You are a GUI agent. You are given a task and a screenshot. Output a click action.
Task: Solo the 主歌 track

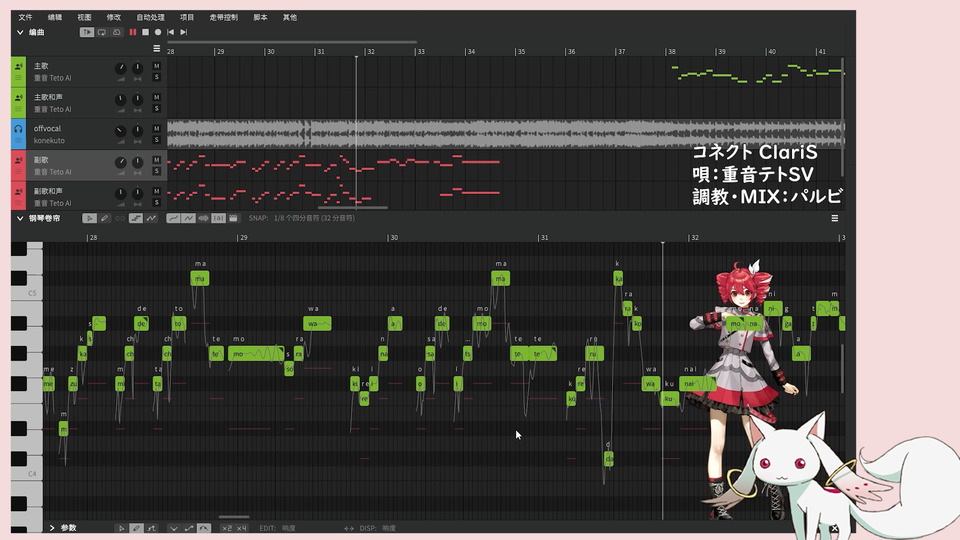(157, 77)
